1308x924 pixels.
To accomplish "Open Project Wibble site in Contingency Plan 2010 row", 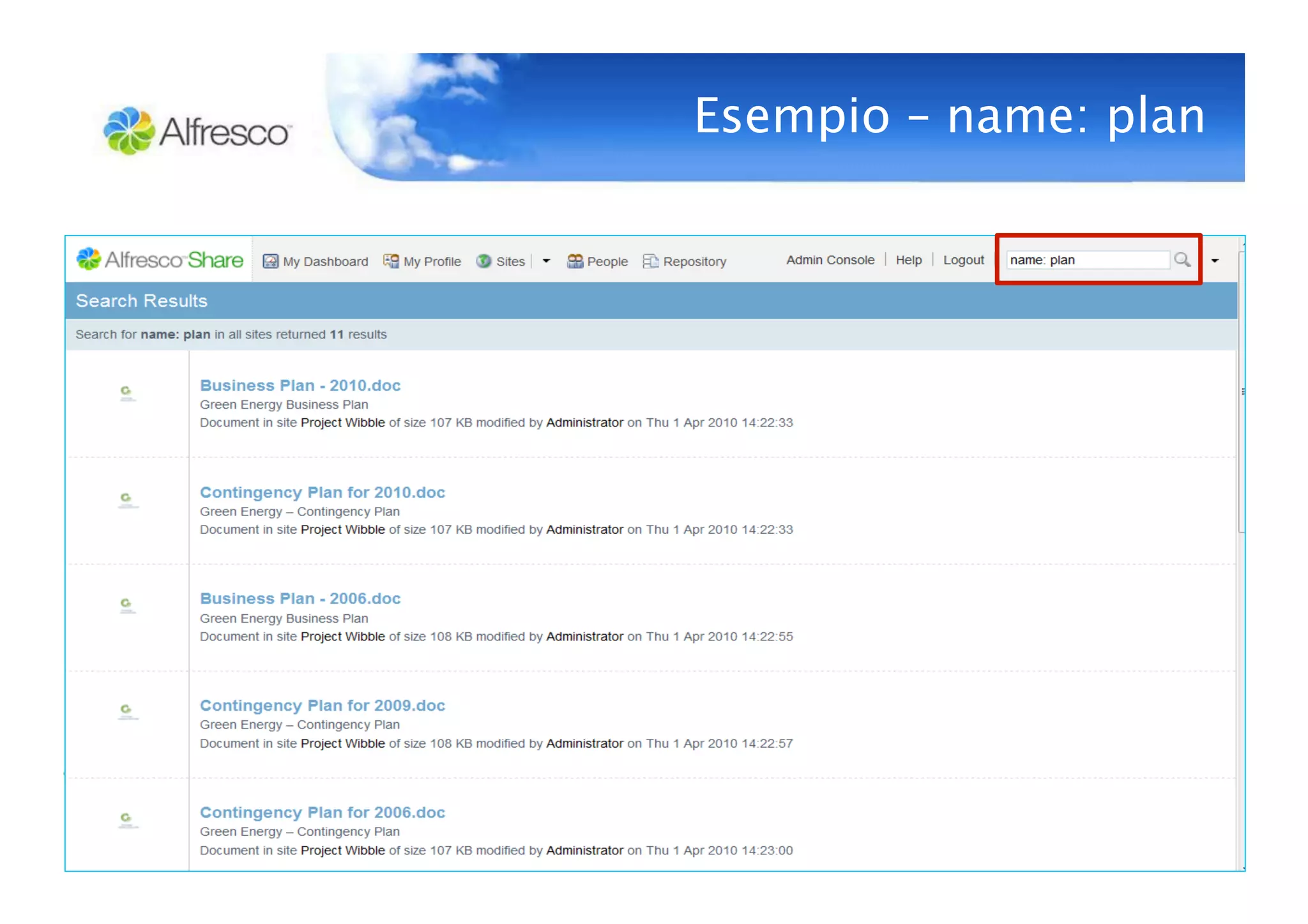I will click(343, 529).
